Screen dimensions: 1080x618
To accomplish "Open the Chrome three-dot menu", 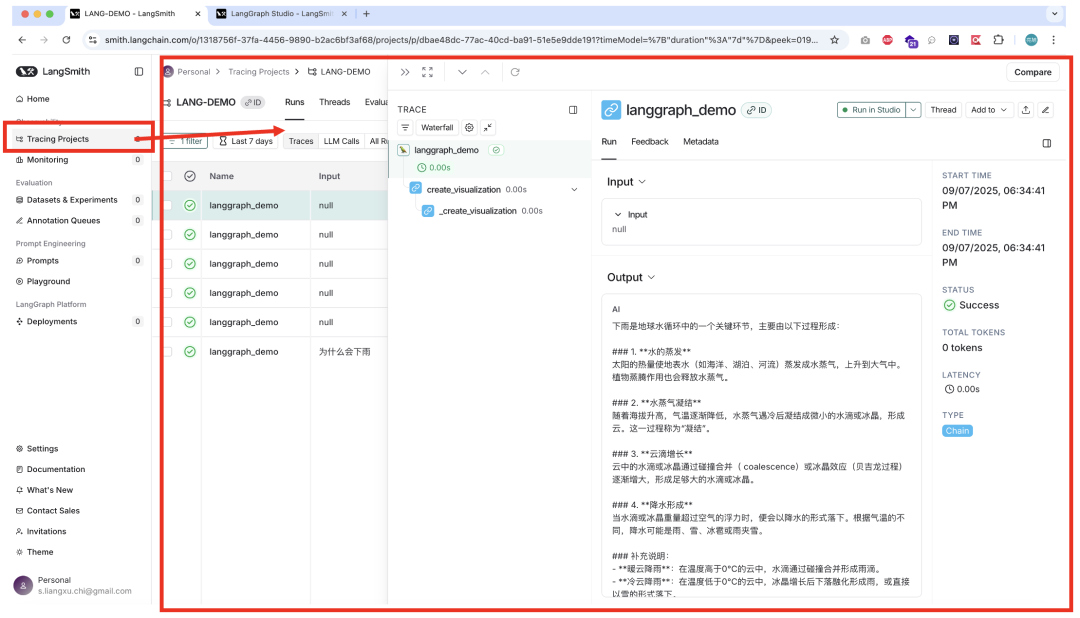I will point(1053,40).
